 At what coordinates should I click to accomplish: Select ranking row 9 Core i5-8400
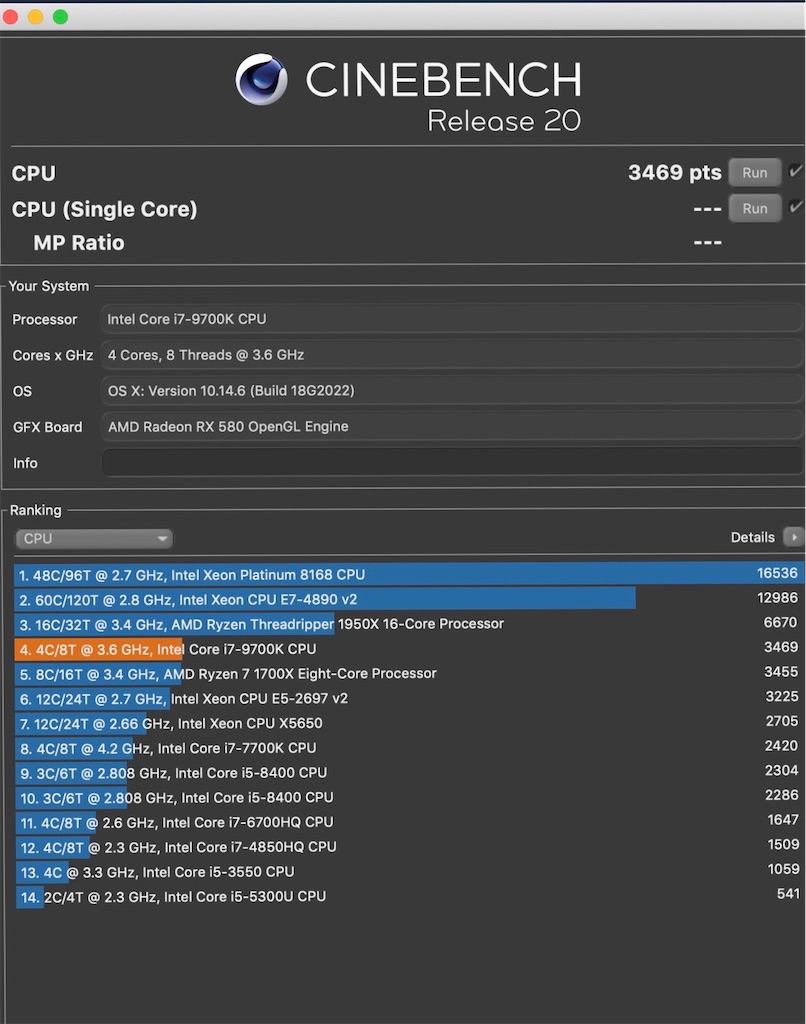[409, 773]
